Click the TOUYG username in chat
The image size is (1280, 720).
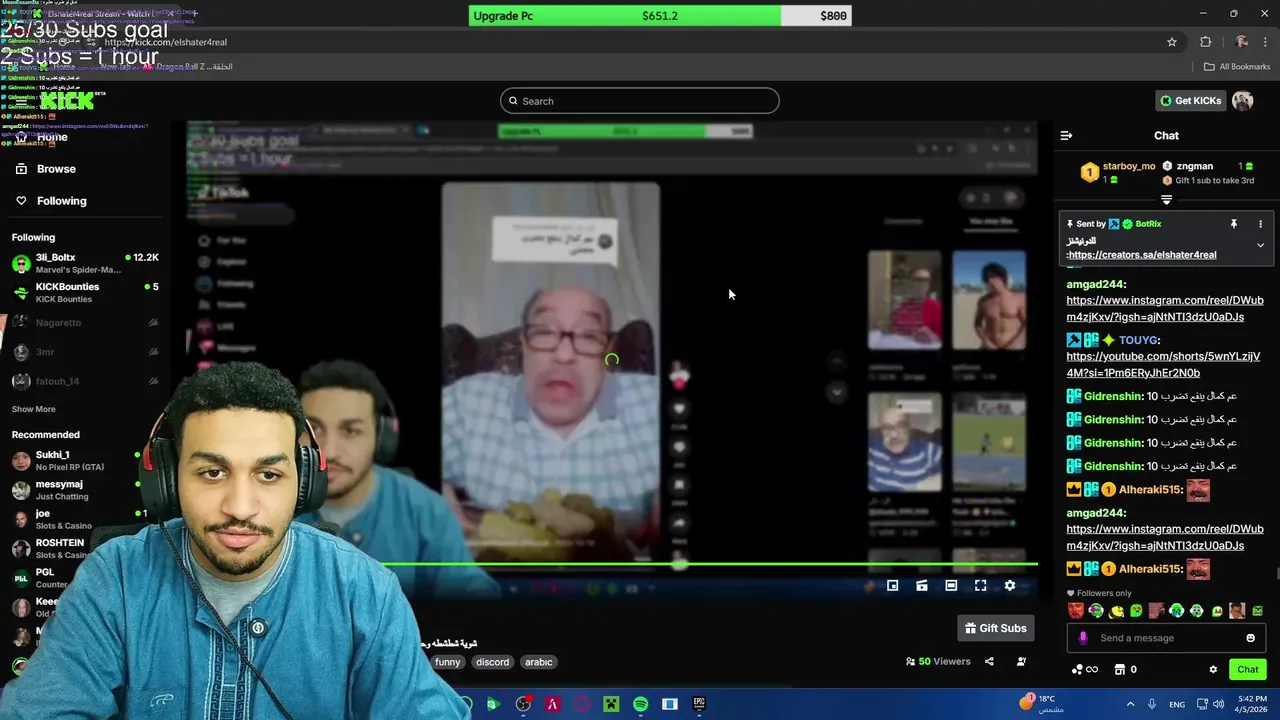coord(1139,340)
